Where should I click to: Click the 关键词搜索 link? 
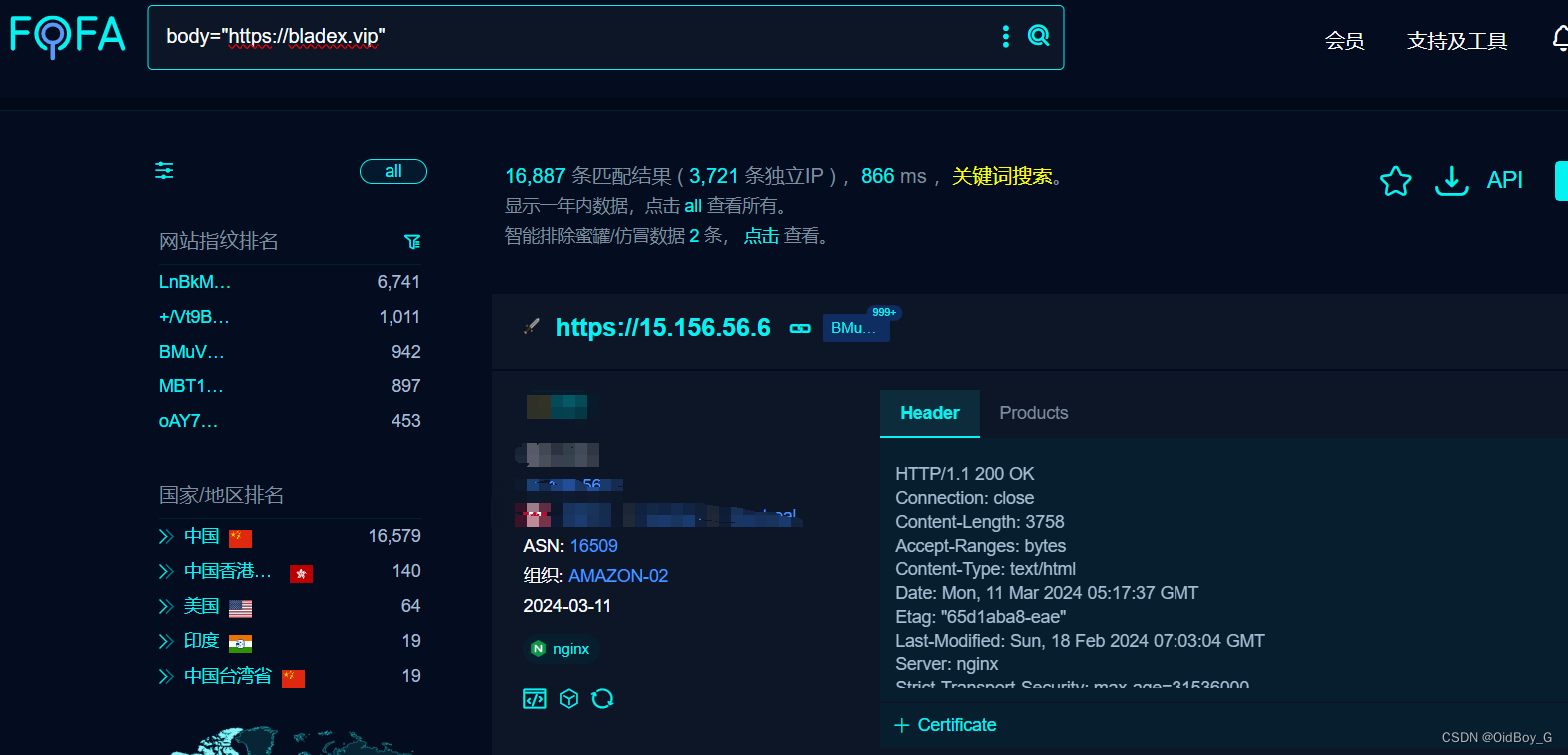1002,176
